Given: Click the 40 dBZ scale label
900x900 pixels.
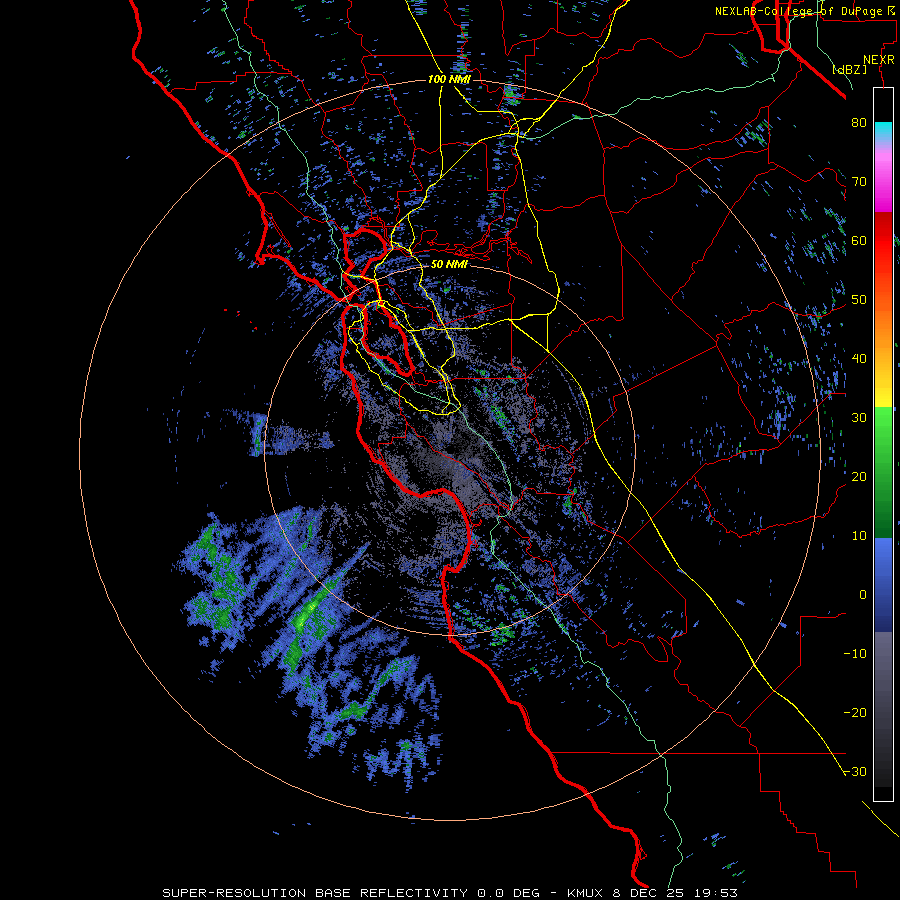Looking at the screenshot, I should click(x=859, y=359).
